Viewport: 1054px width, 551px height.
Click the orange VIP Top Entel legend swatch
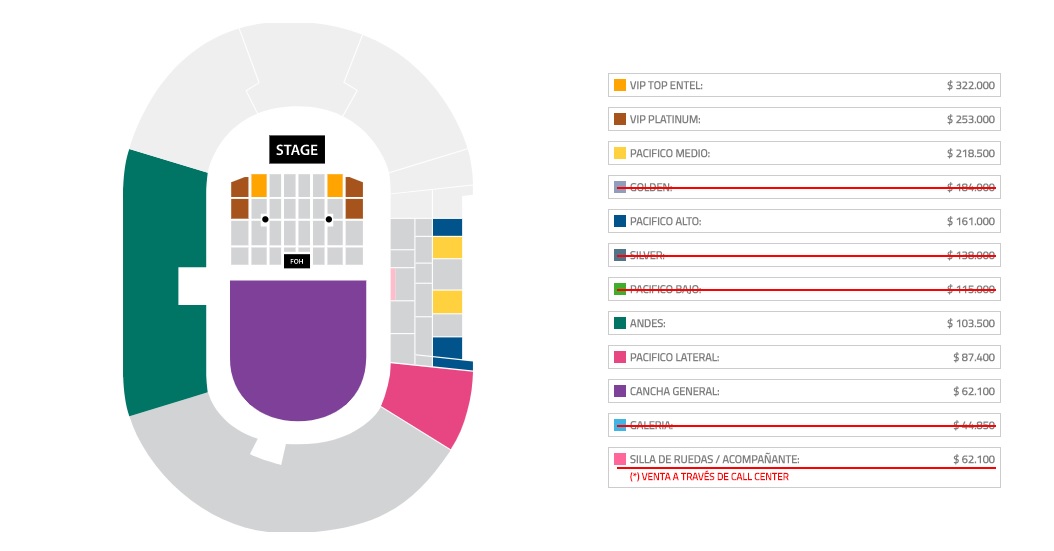(620, 86)
